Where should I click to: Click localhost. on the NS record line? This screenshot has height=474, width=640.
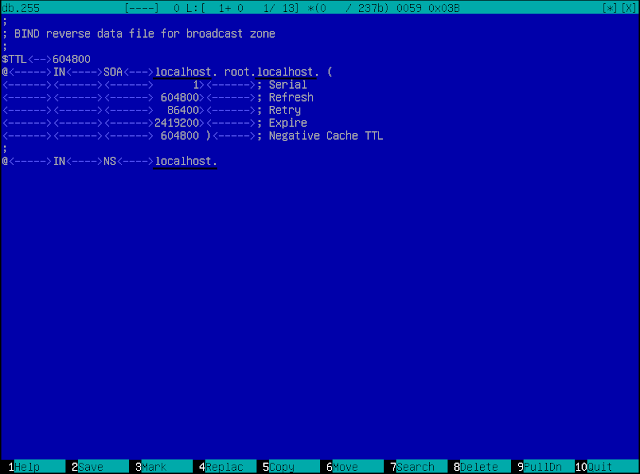pos(186,161)
